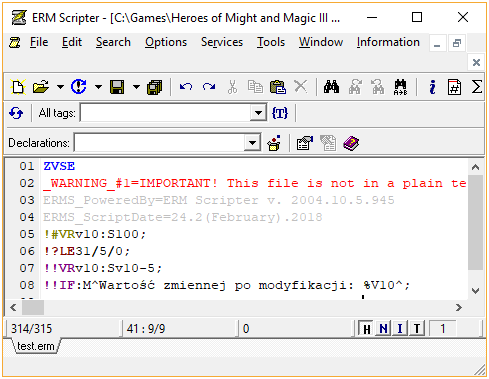Click the scroll up arrow
The image size is (489, 379).
475,167
